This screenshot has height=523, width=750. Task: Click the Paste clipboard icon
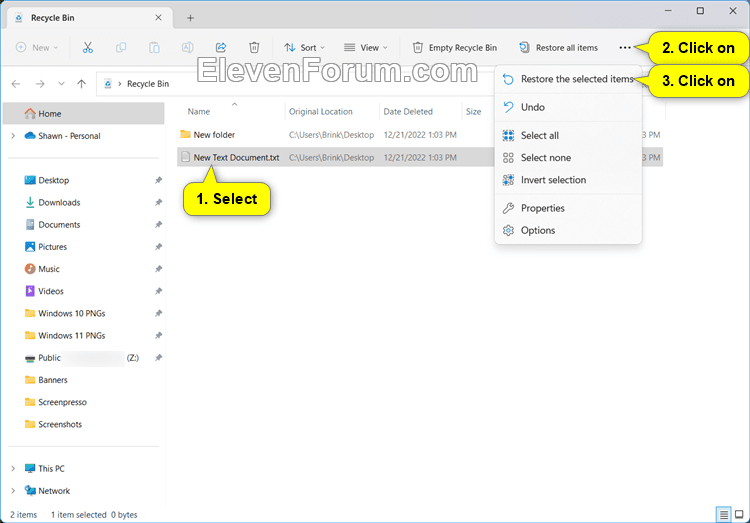point(154,47)
